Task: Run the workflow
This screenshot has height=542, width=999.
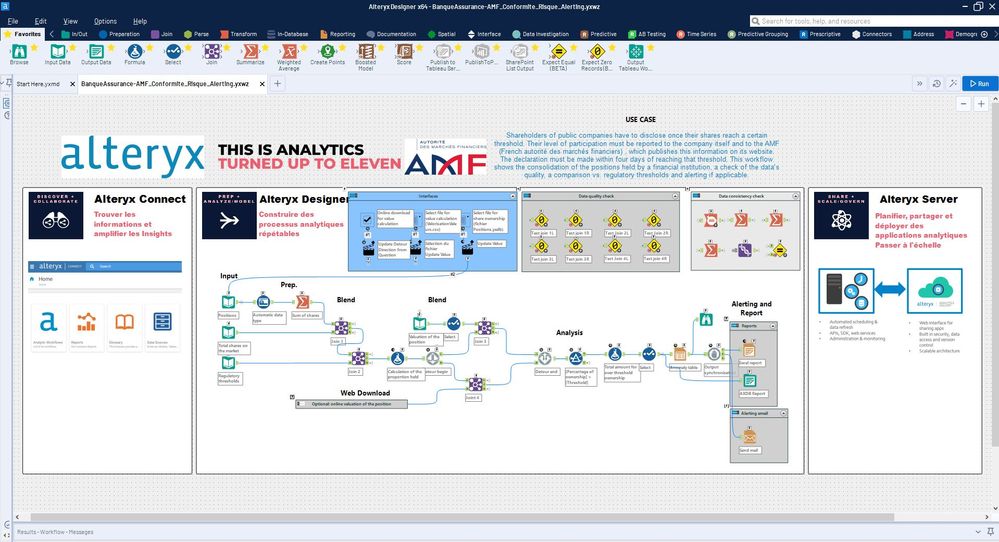Action: coord(979,83)
